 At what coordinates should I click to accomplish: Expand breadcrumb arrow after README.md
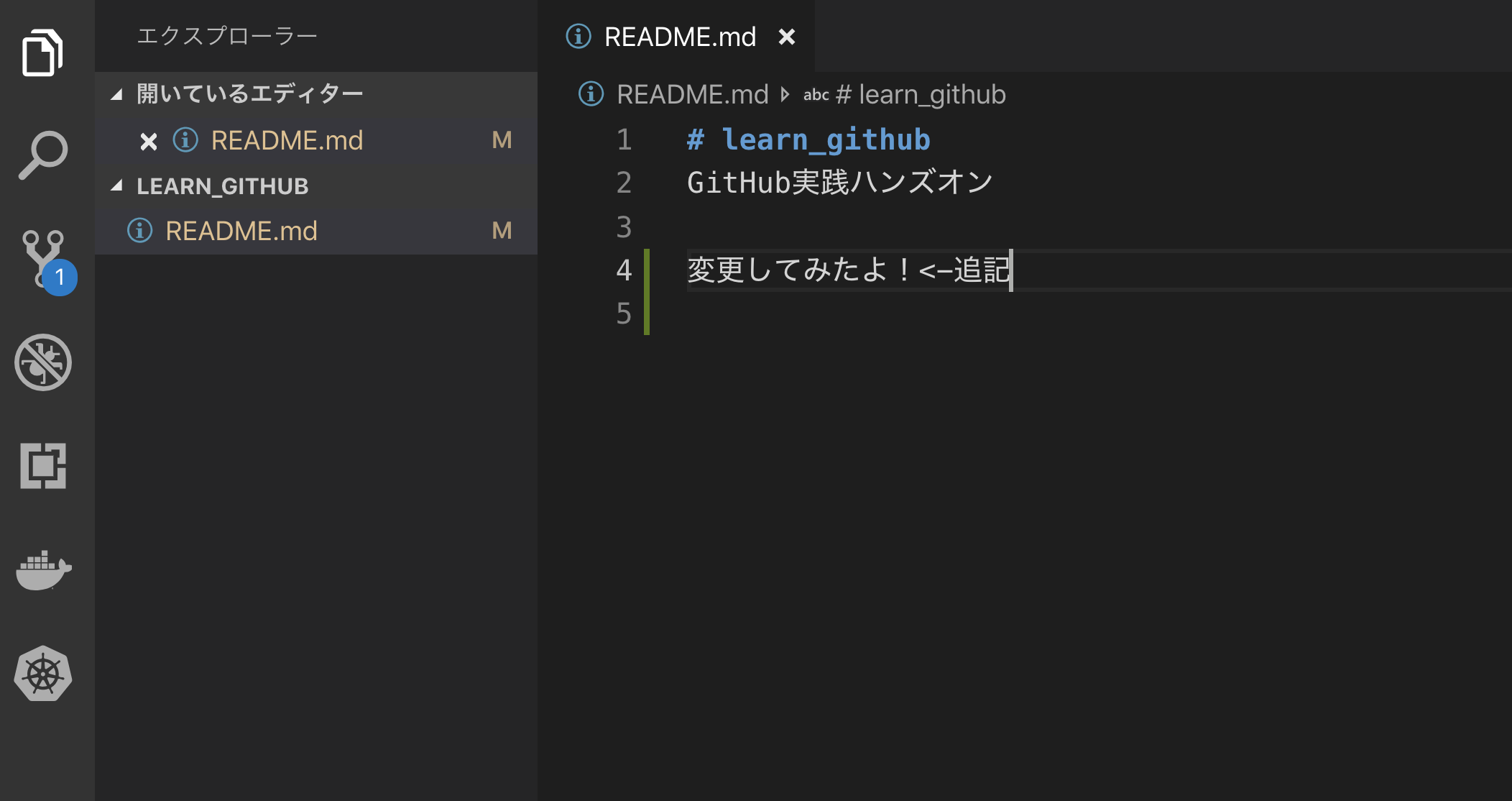785,94
